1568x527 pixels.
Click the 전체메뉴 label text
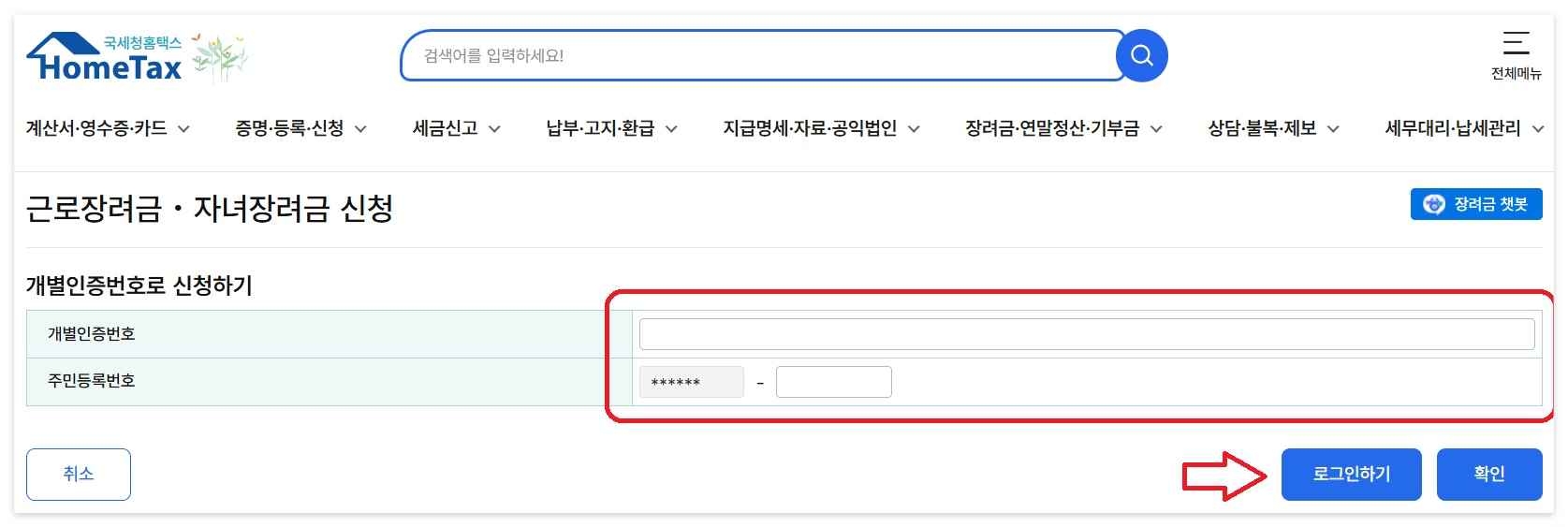tap(1517, 73)
